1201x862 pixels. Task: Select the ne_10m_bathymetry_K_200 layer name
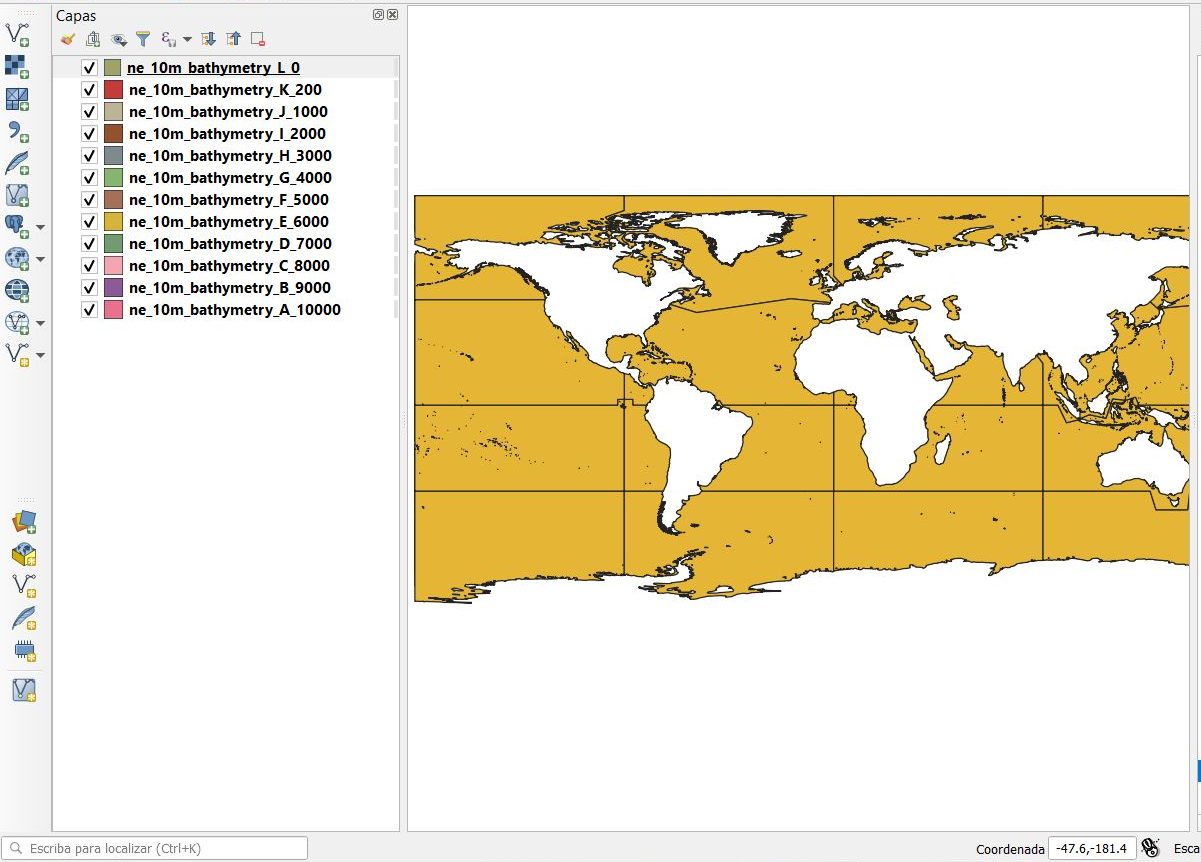[x=225, y=90]
